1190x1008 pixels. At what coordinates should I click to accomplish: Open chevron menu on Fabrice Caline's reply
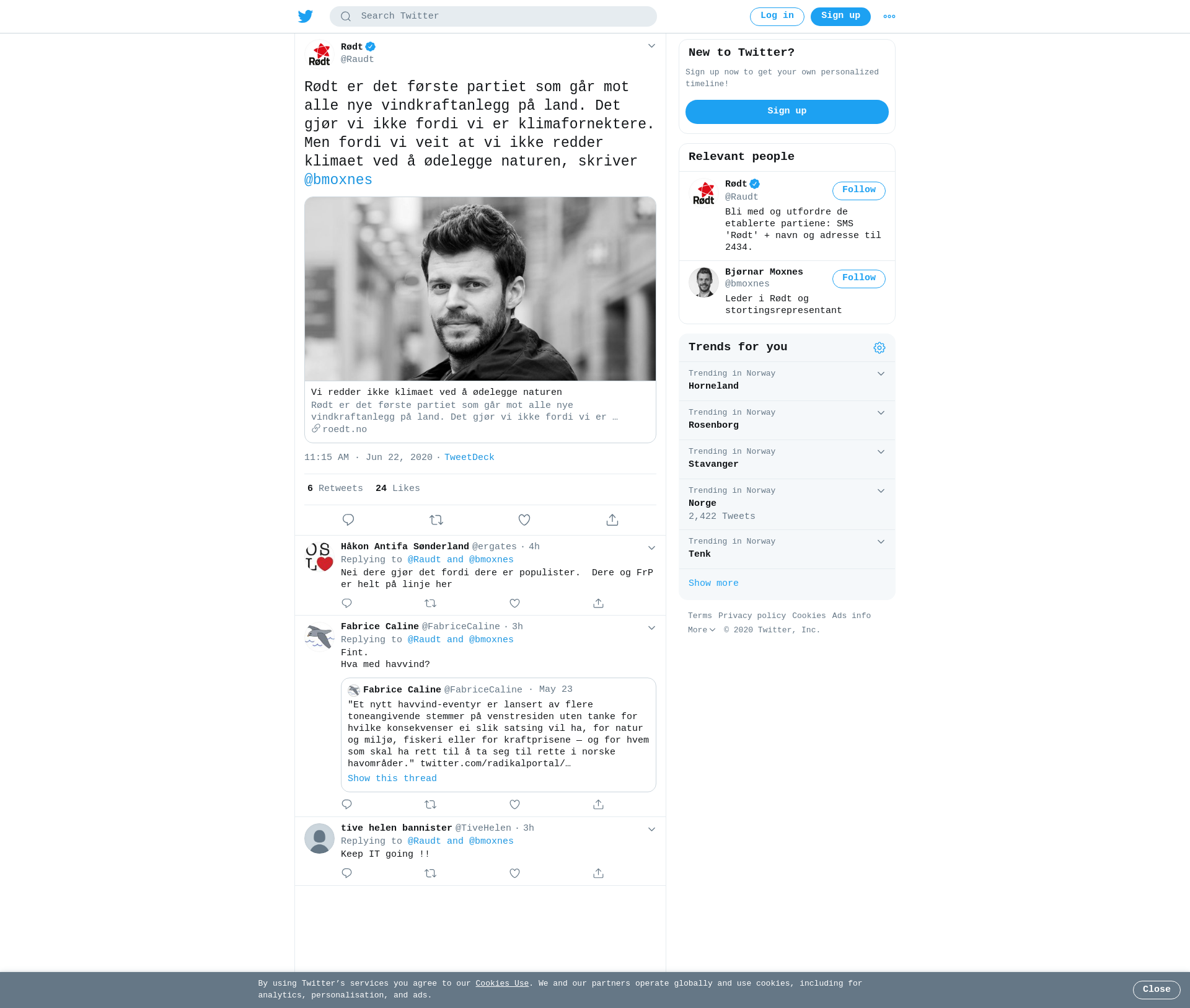(651, 628)
